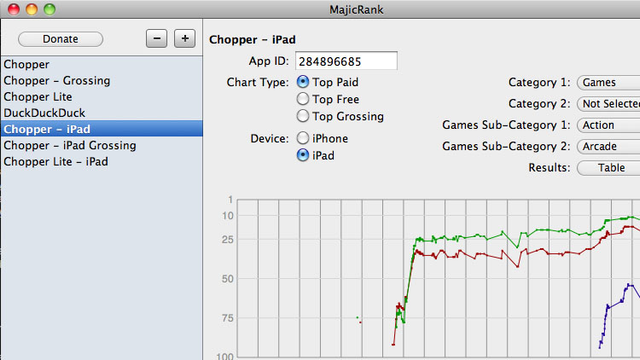Remove the selected app with minus button
The width and height of the screenshot is (640, 360).
157,39
